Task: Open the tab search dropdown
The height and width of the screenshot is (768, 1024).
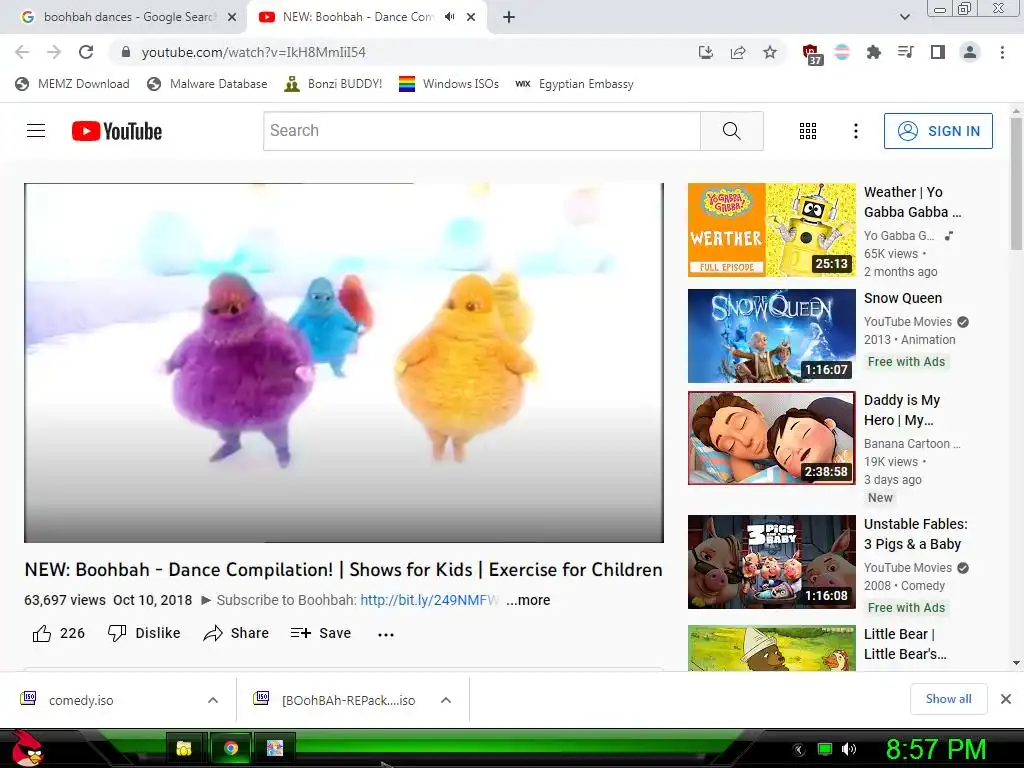Action: point(904,17)
